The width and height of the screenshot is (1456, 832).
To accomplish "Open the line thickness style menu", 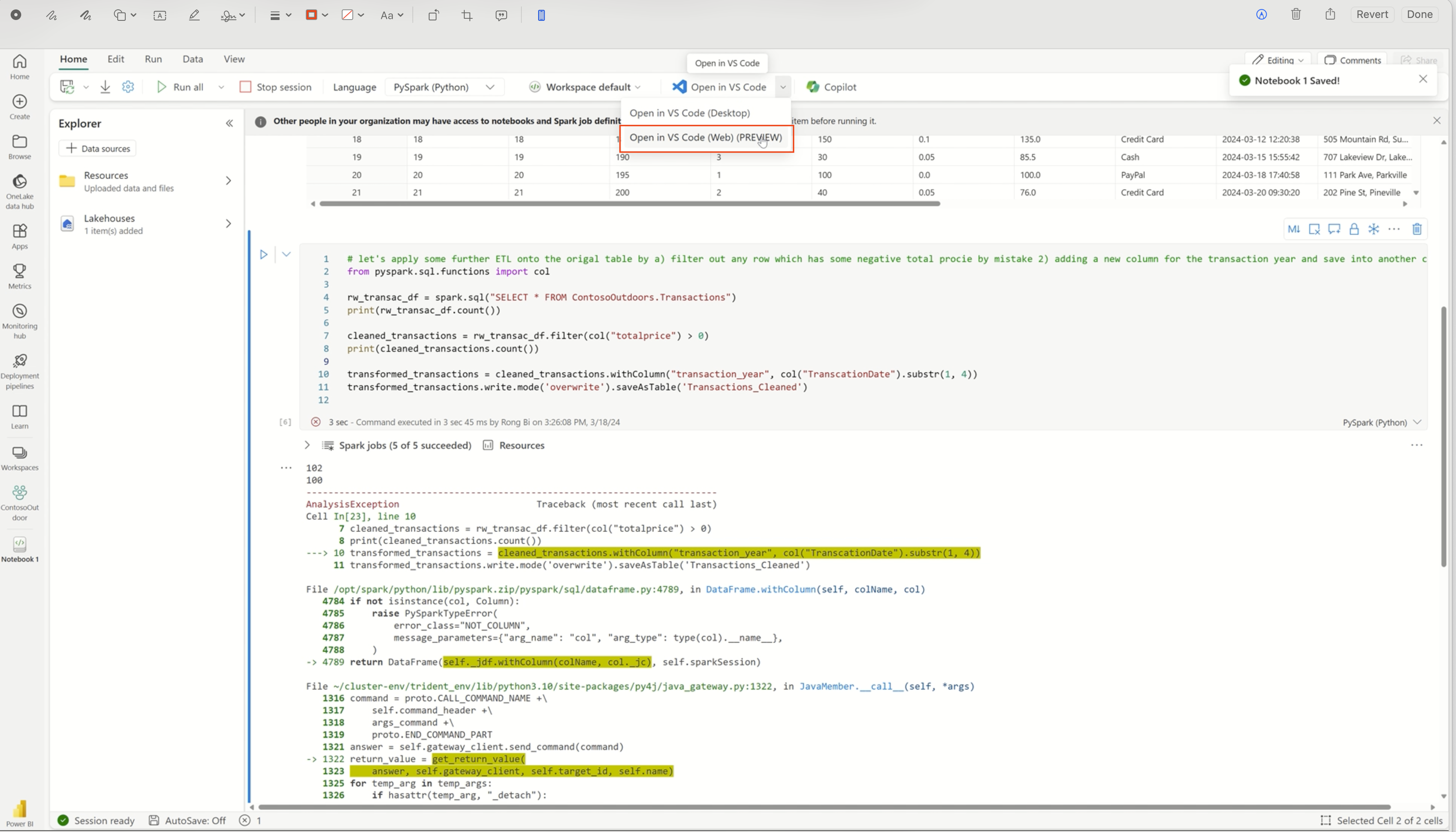I will 280,16.
